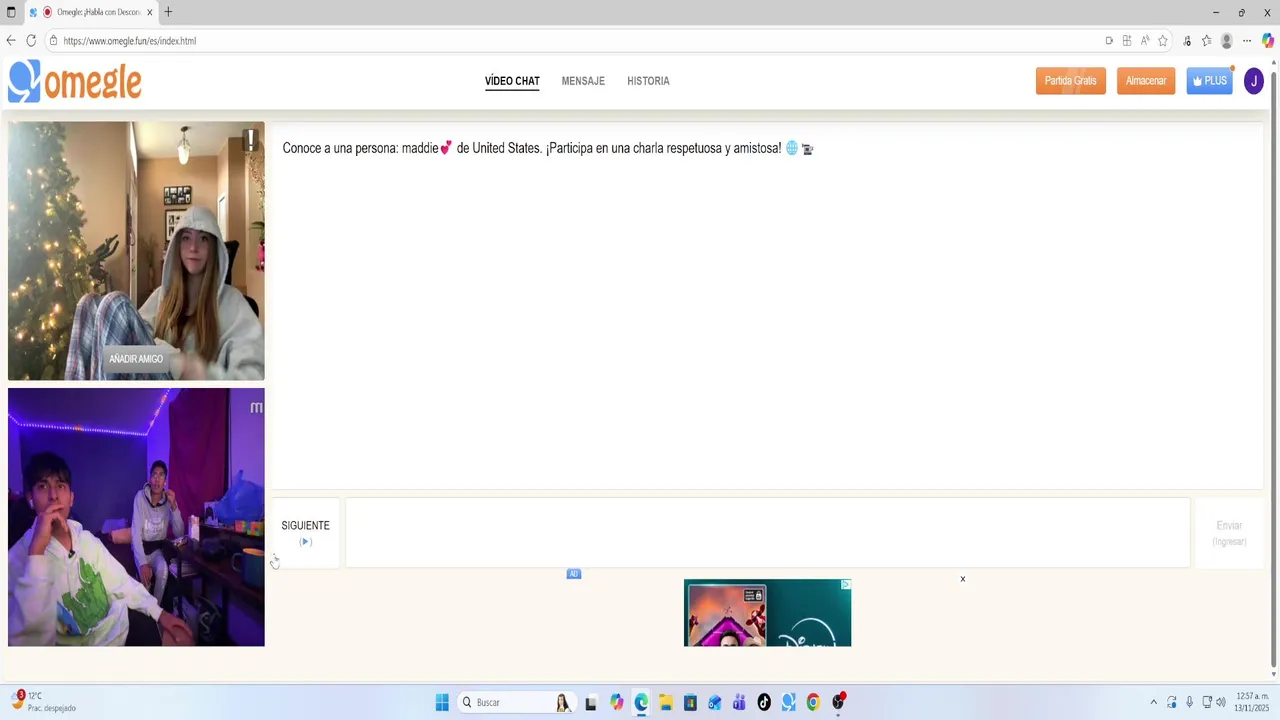The image size is (1280, 720).
Task: Click your own webcam preview
Action: tap(136, 517)
